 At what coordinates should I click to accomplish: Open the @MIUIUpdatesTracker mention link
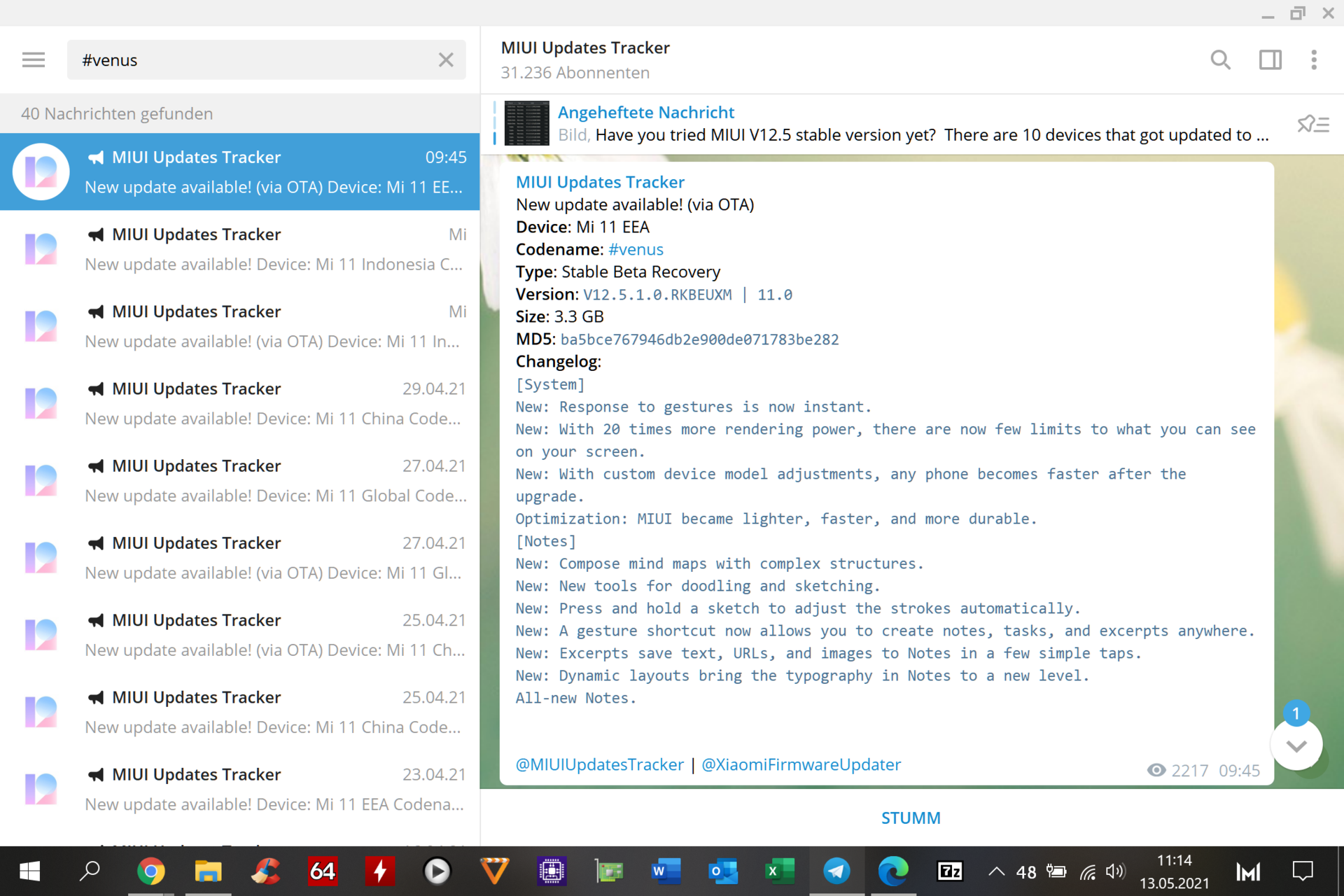click(599, 765)
